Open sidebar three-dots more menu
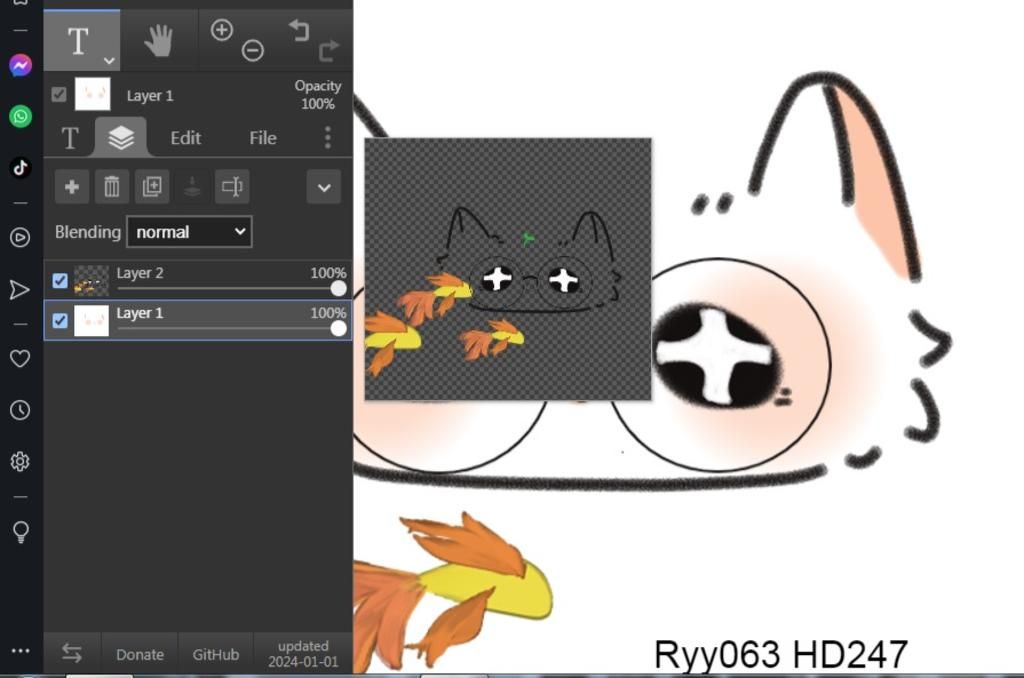 (x=20, y=651)
